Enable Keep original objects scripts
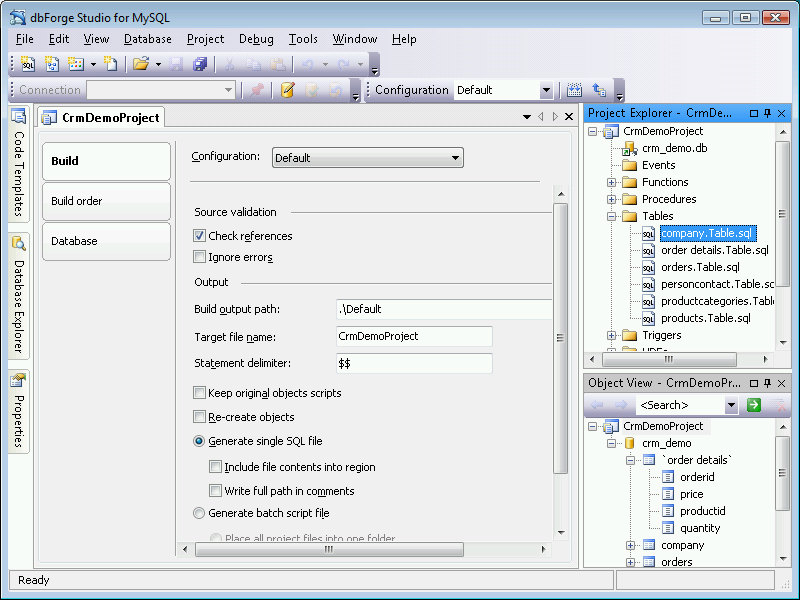The height and width of the screenshot is (600, 800). coord(199,393)
